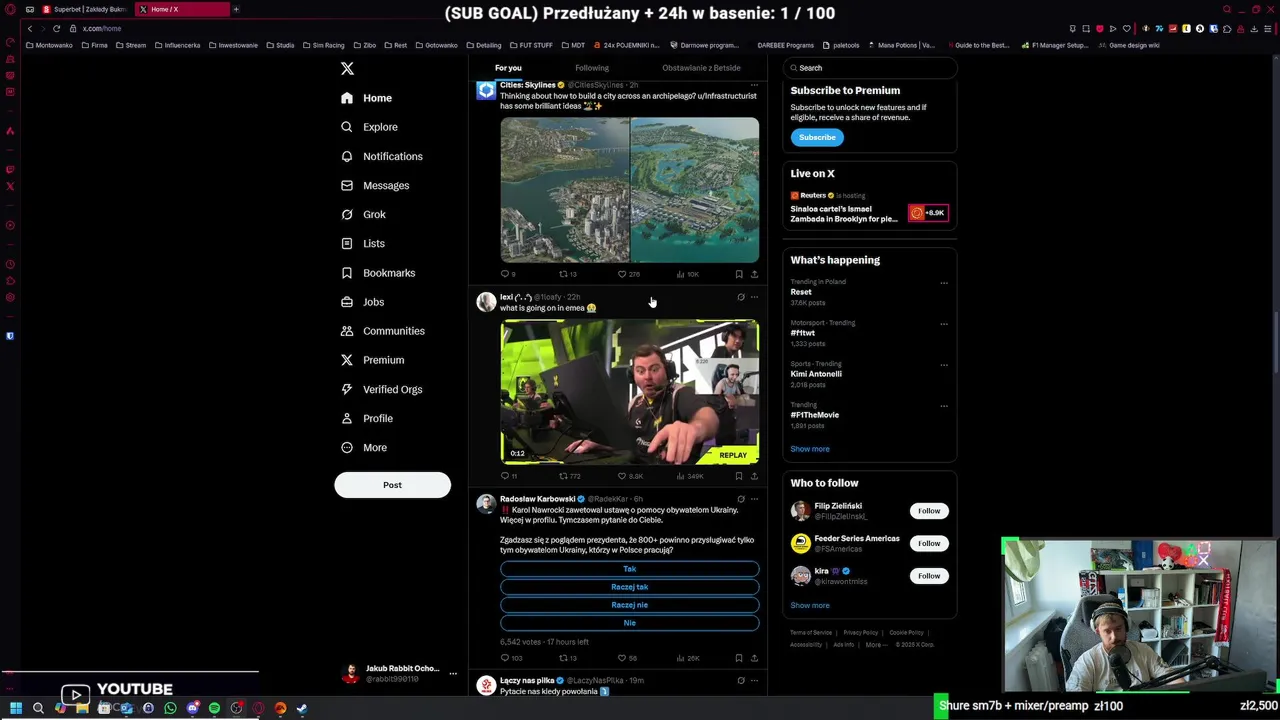Open the Sim Racing bookmarks folder

324,45
